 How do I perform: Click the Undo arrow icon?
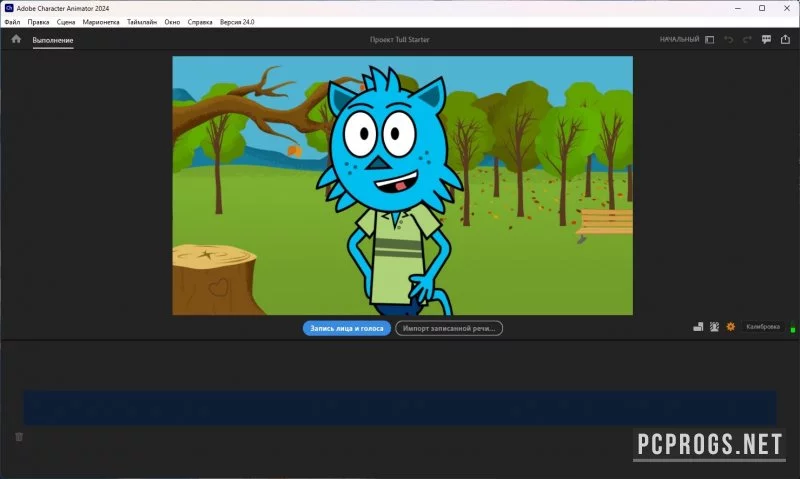tap(729, 39)
